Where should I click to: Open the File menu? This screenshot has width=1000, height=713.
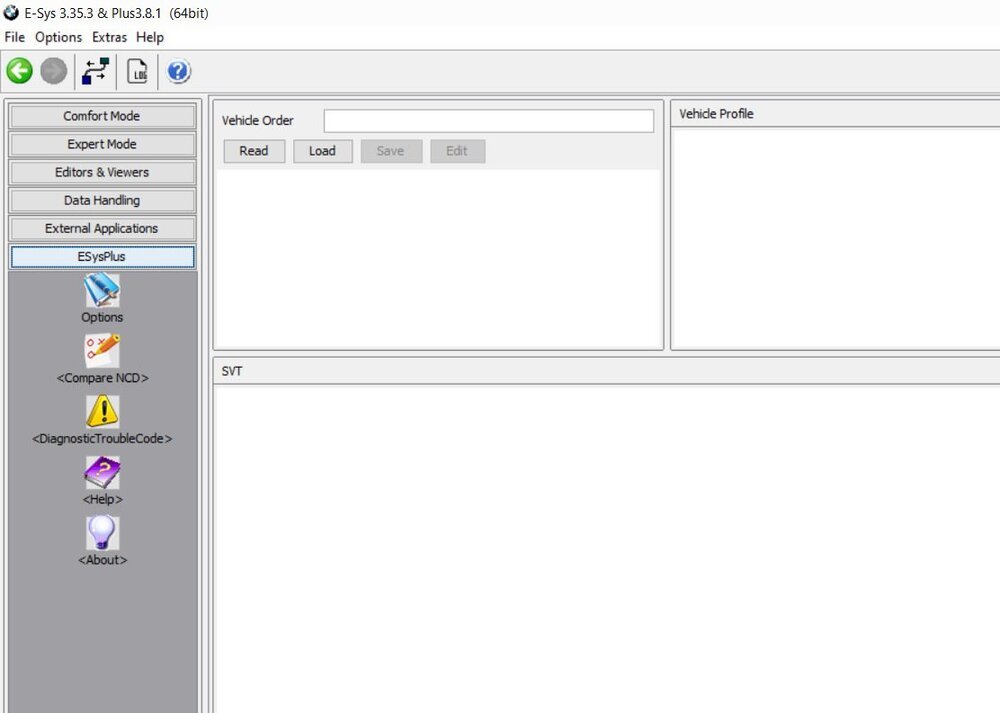(15, 37)
